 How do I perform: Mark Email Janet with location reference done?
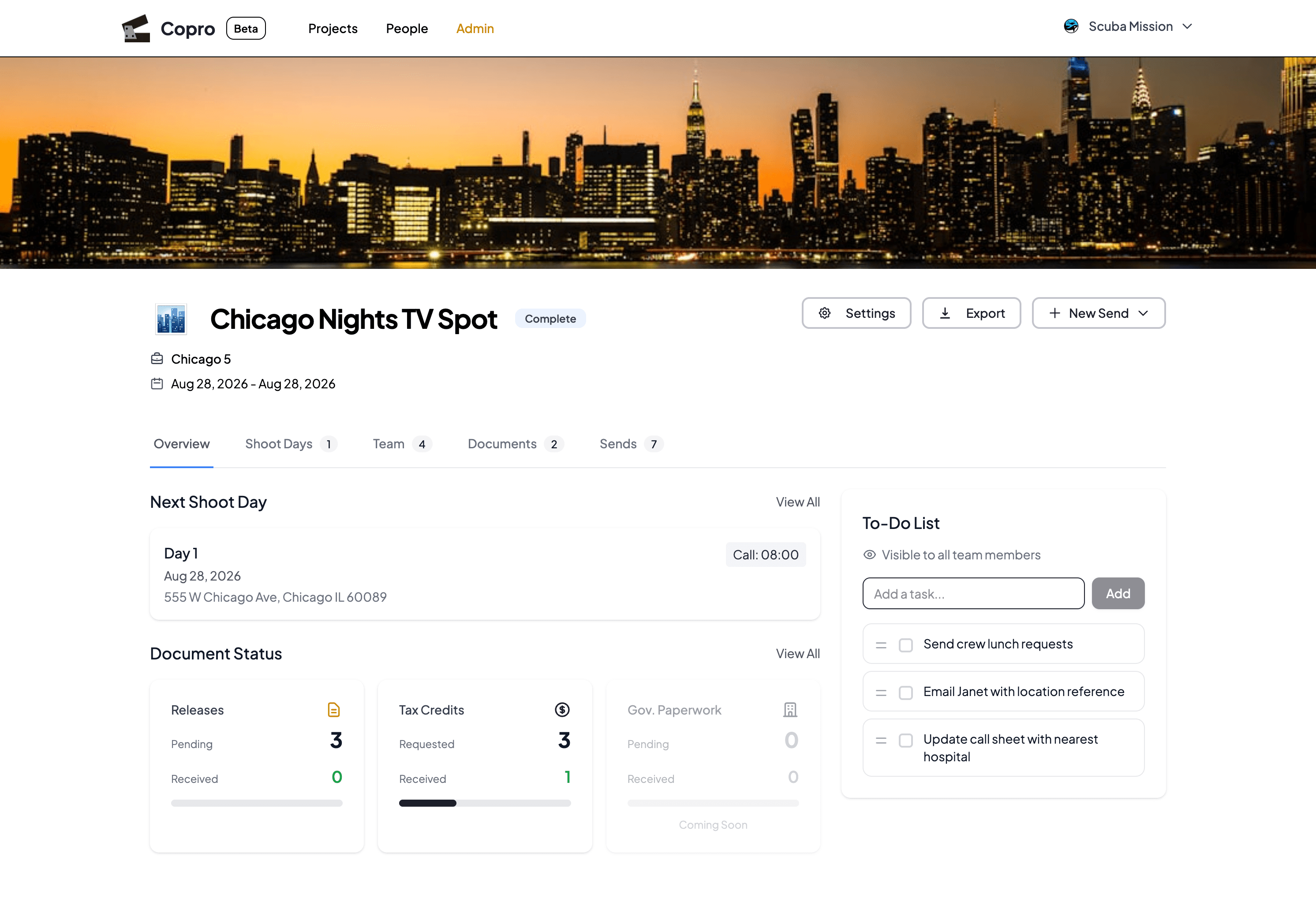905,692
